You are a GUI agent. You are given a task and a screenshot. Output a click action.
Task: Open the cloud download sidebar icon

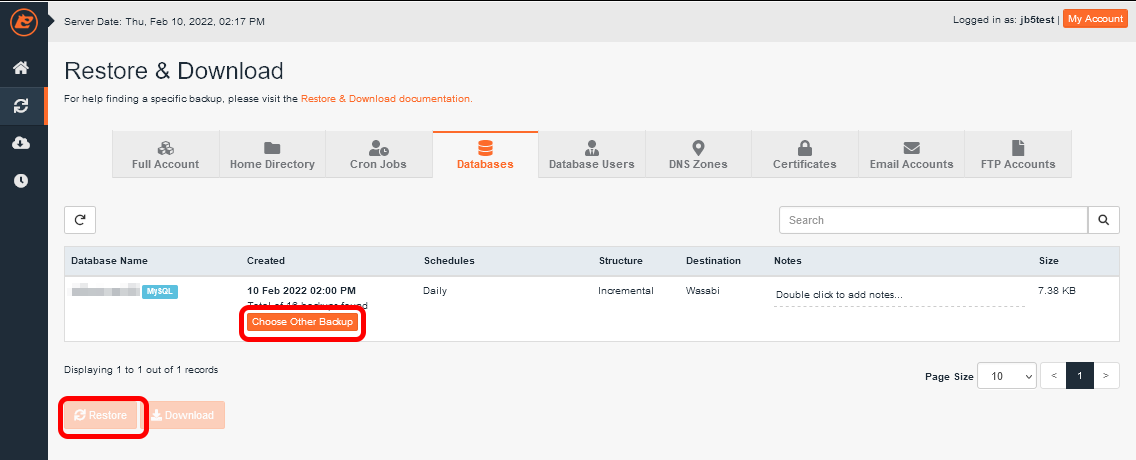[21, 143]
